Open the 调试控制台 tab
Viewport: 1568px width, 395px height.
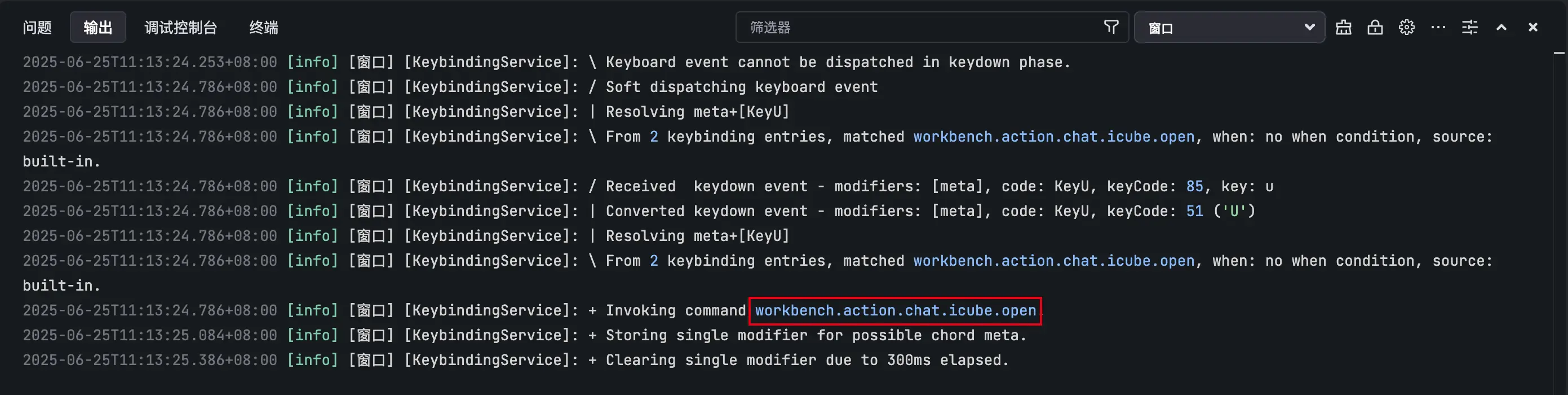coord(181,28)
